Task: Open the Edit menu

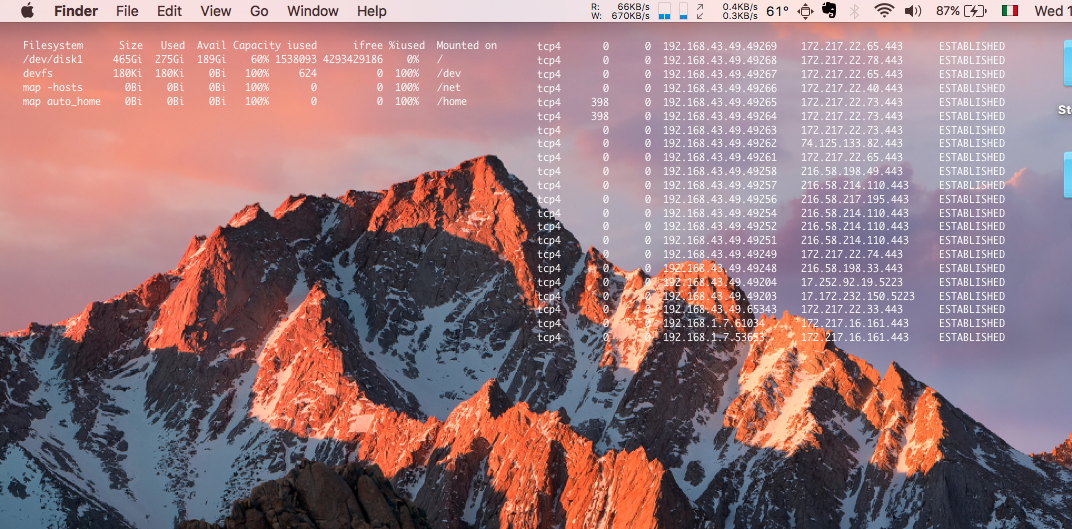Action: (x=170, y=11)
